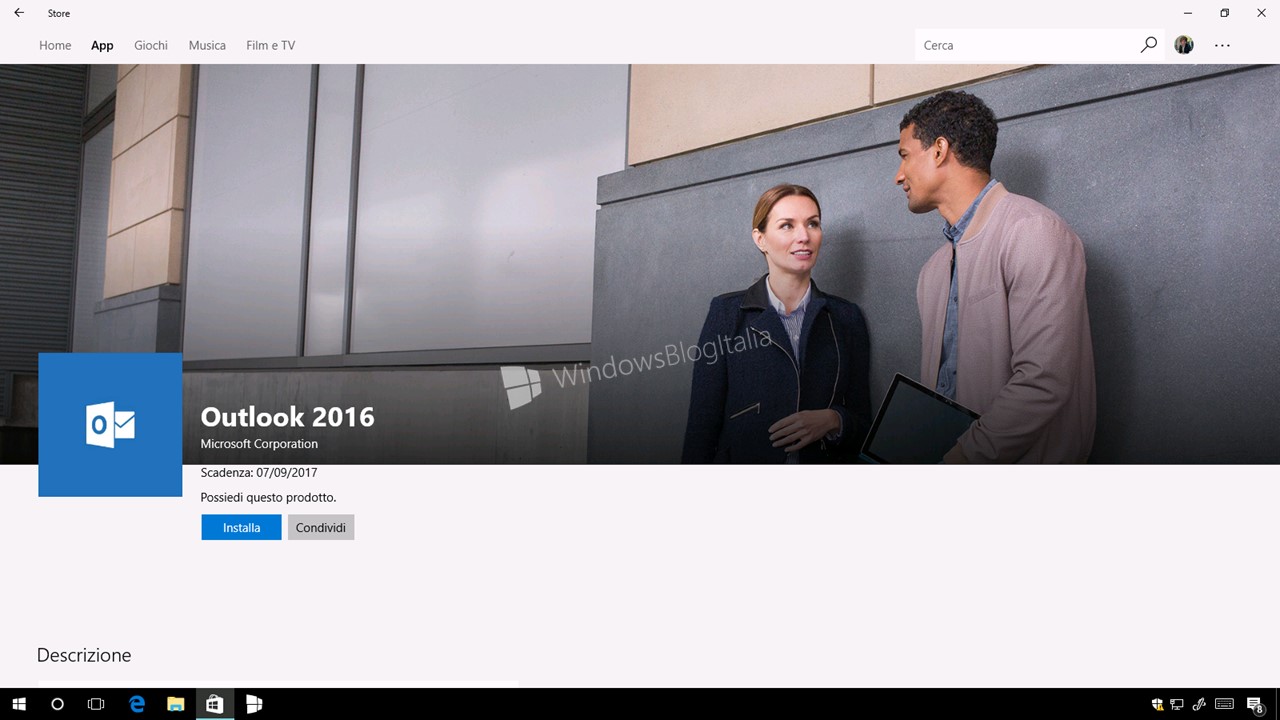The image size is (1280, 720).
Task: Click the Descrizione heading
Action: [84, 655]
